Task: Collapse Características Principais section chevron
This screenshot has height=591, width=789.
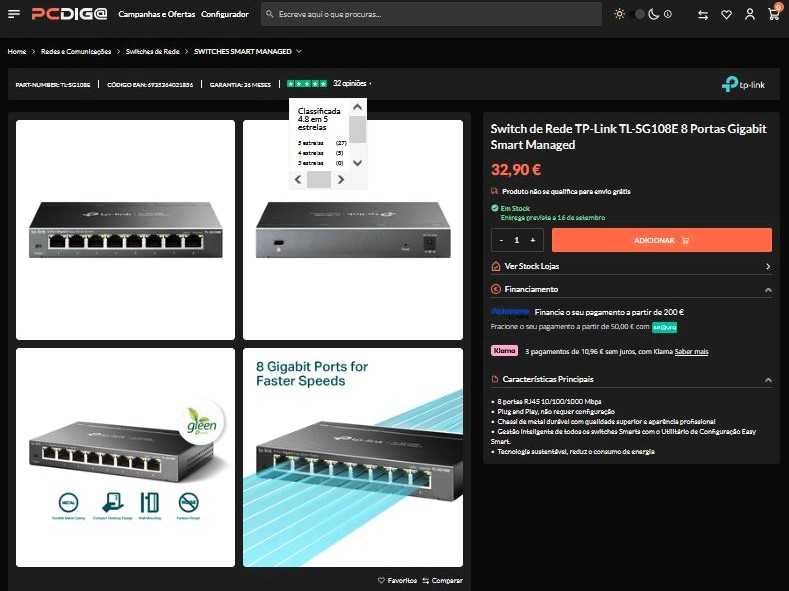Action: pos(768,380)
